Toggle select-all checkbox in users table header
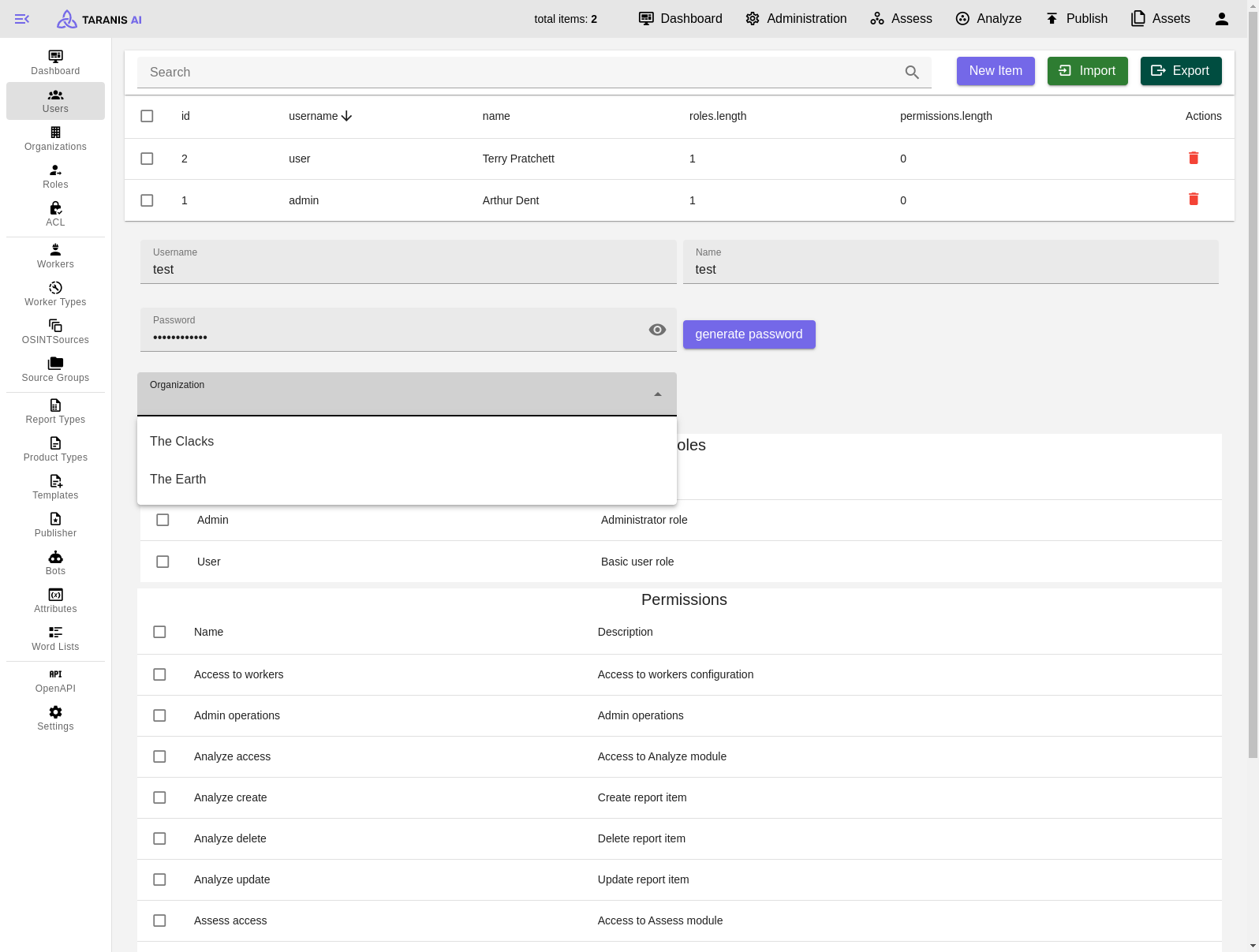This screenshot has height=952, width=1259. point(147,116)
